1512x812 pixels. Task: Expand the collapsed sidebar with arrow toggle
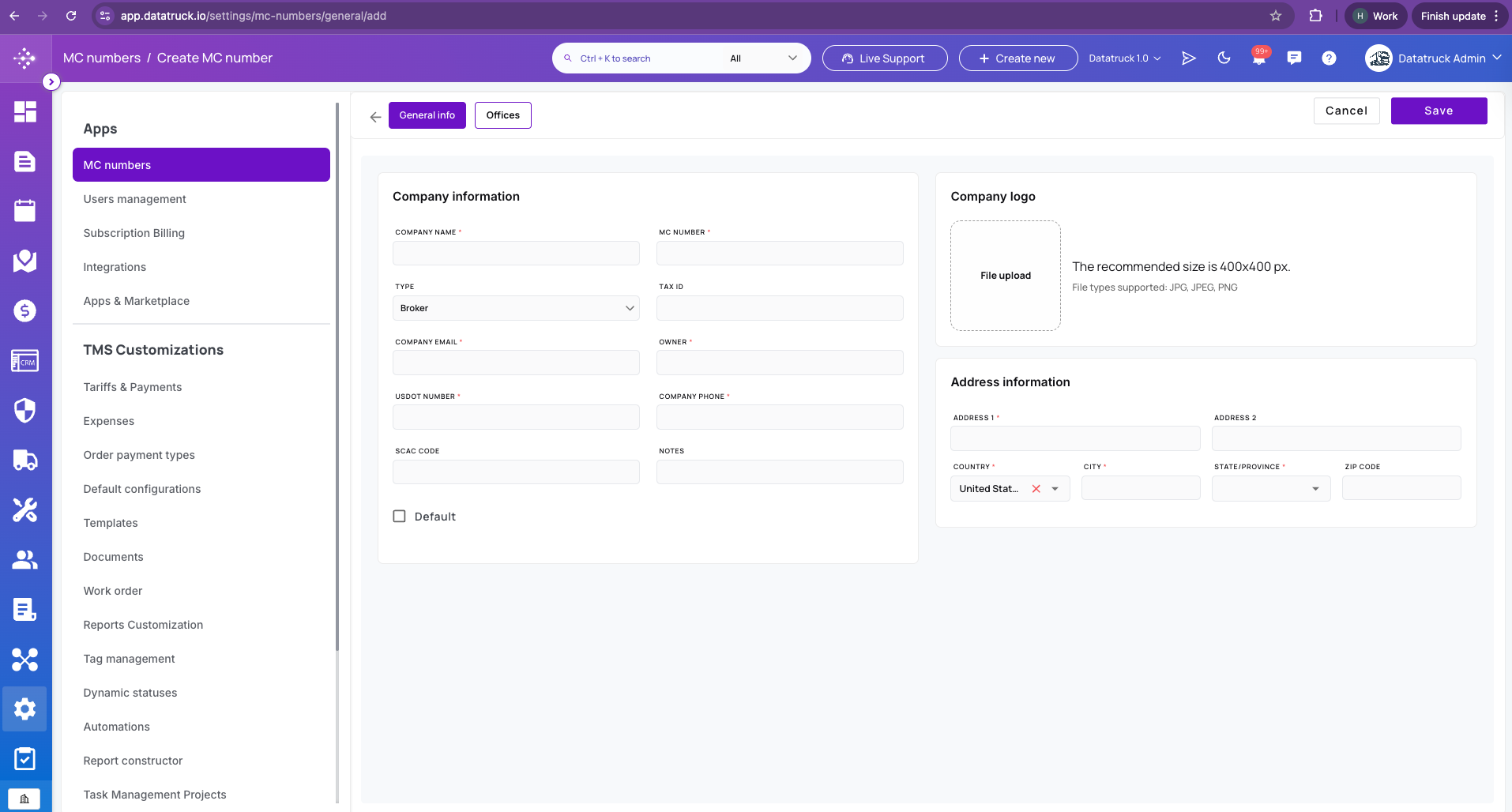pyautogui.click(x=51, y=81)
